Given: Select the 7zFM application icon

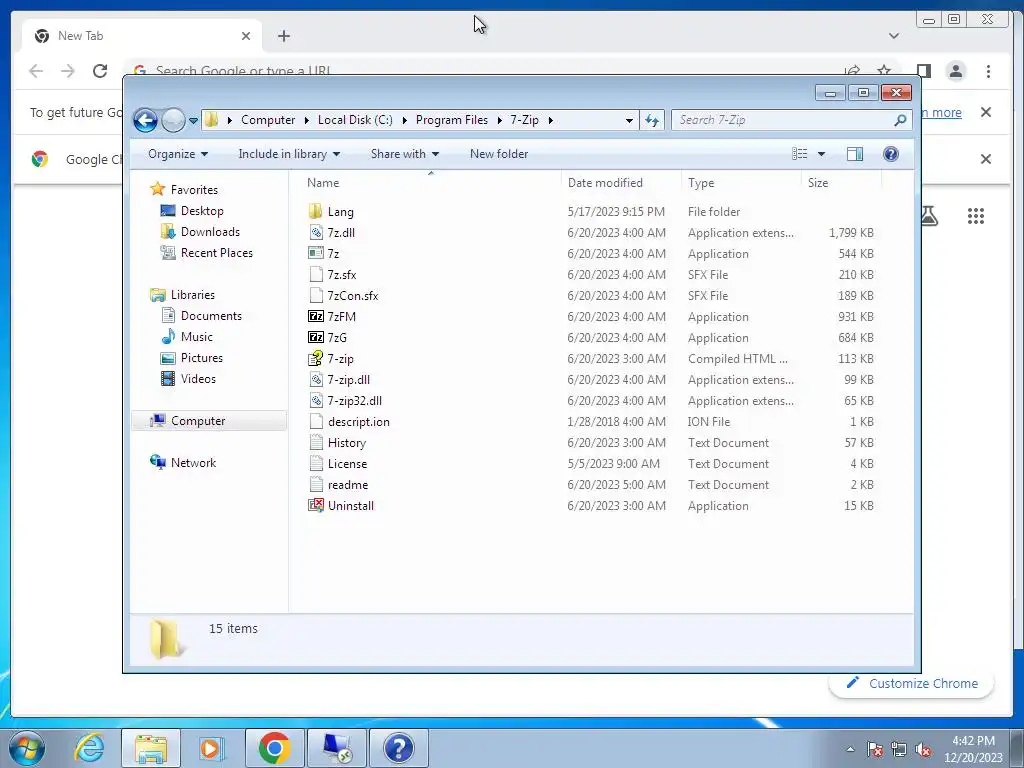Looking at the screenshot, I should pos(316,317).
